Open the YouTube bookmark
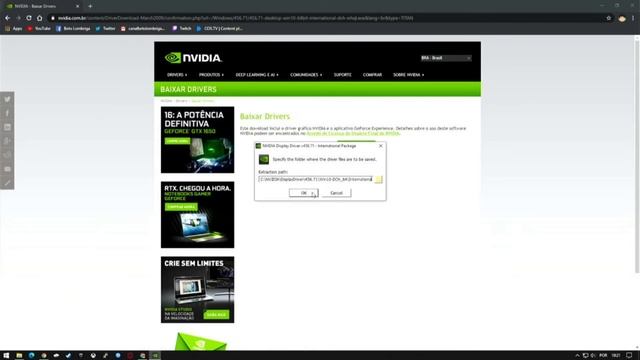This screenshot has width=640, height=360. click(39, 29)
